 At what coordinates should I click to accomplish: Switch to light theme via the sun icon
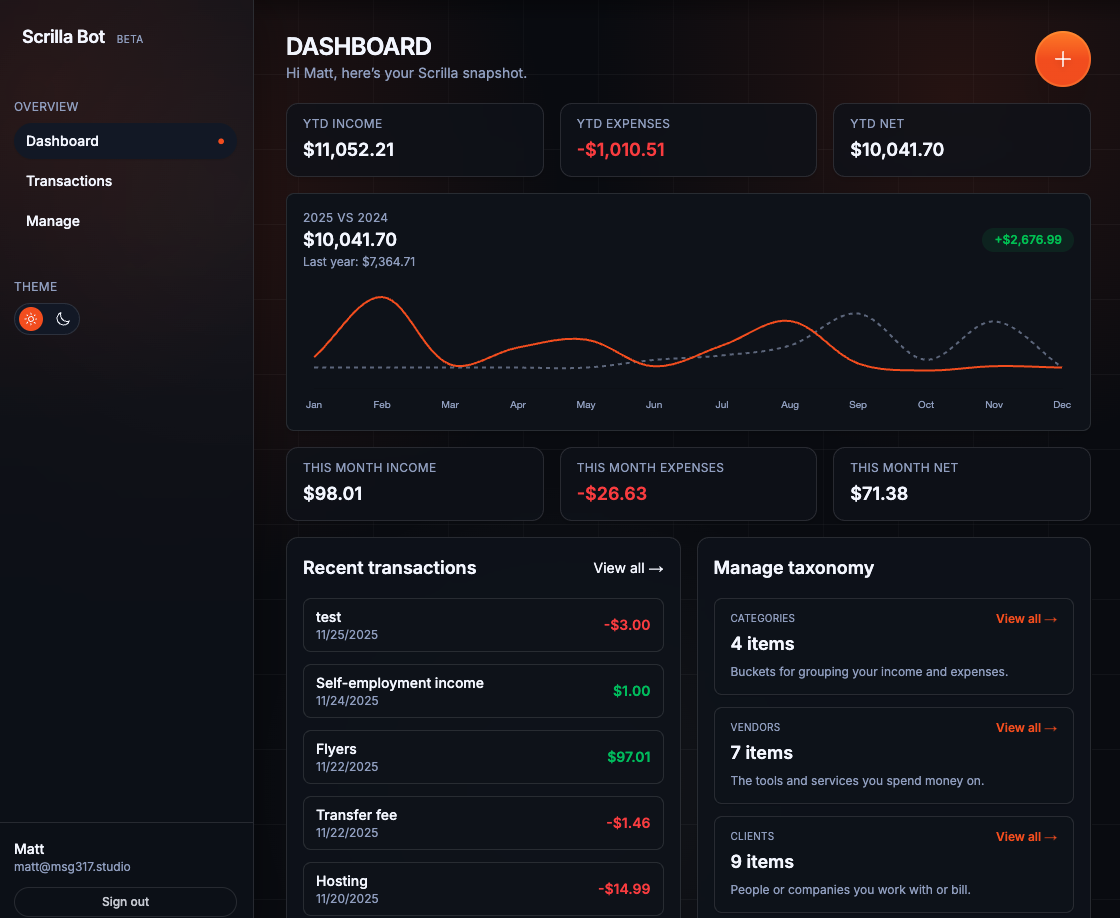30,319
